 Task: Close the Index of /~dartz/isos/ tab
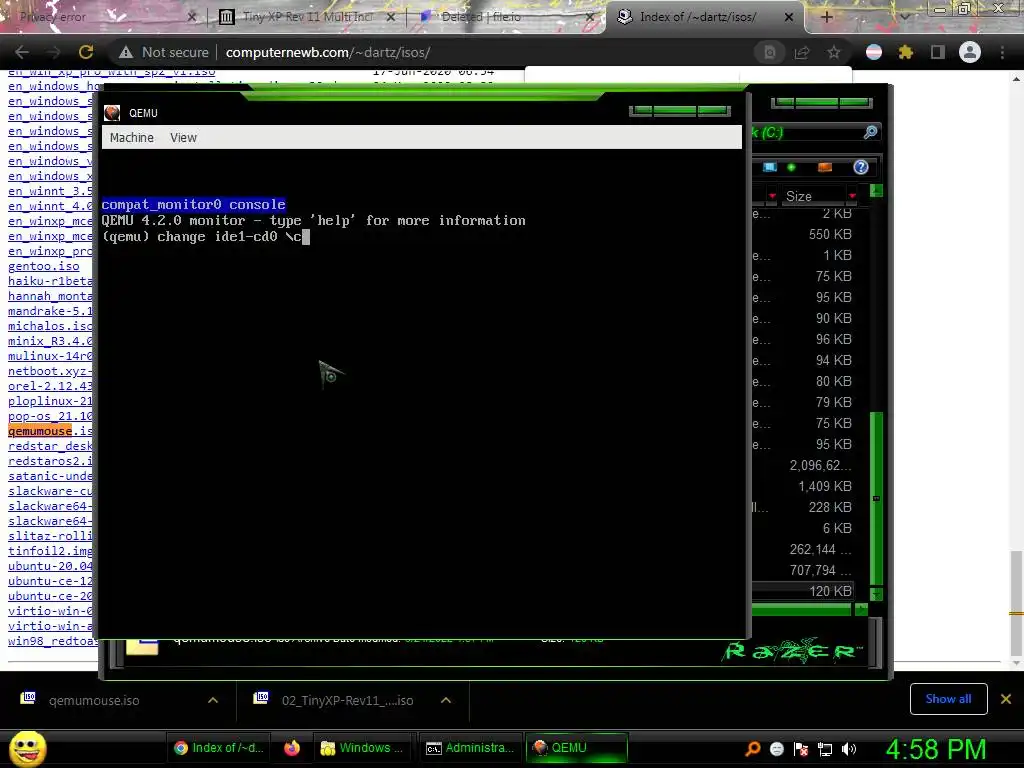point(789,17)
